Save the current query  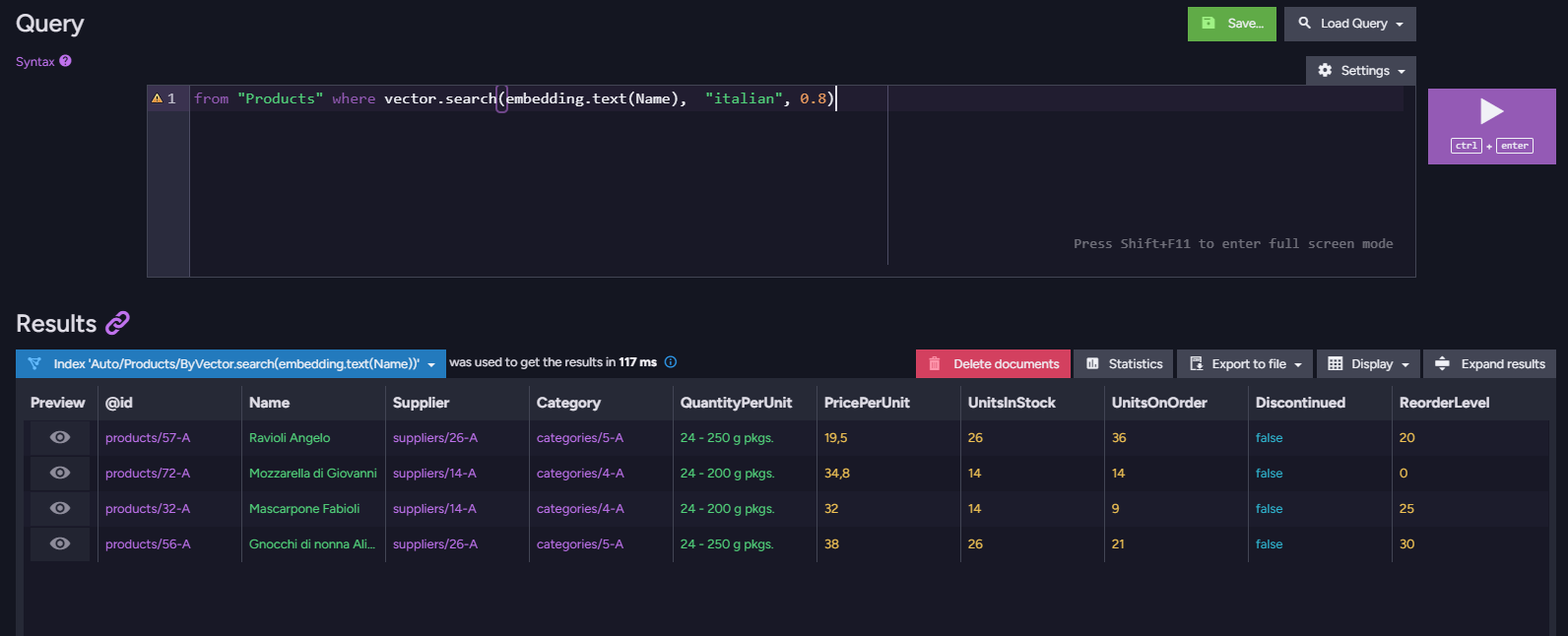[x=1232, y=24]
